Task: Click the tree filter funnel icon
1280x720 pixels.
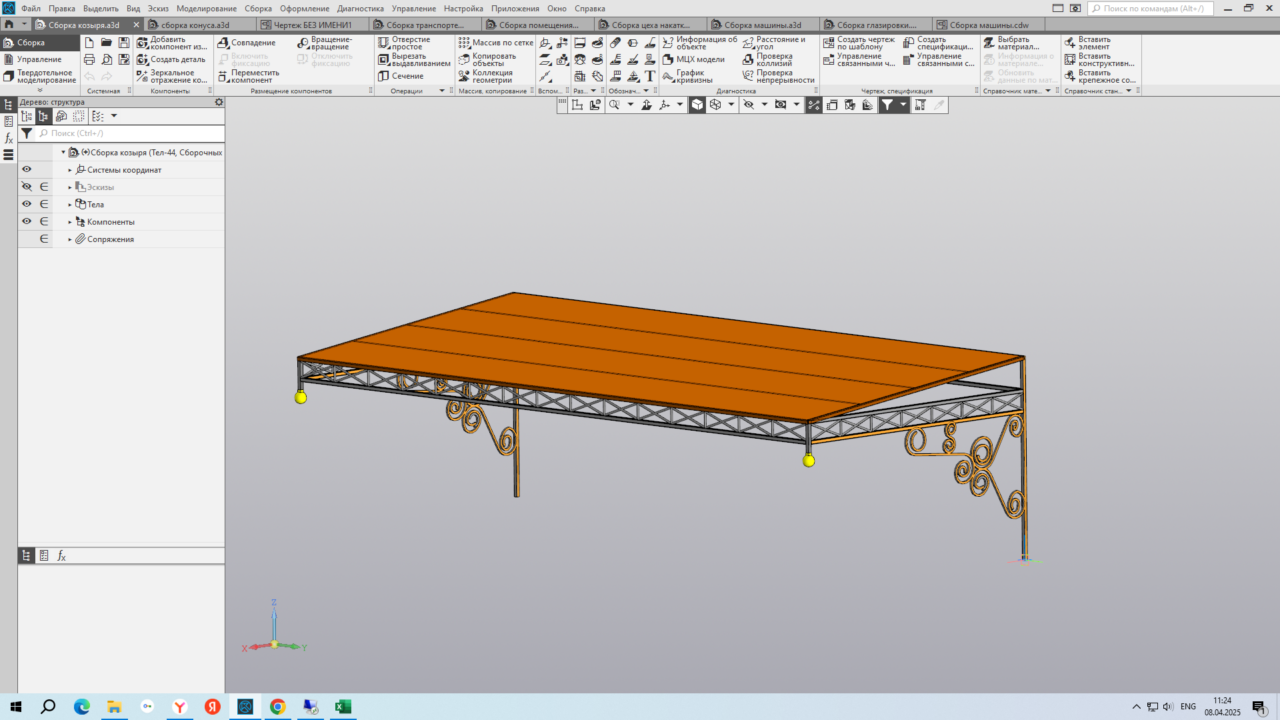Action: (27, 133)
